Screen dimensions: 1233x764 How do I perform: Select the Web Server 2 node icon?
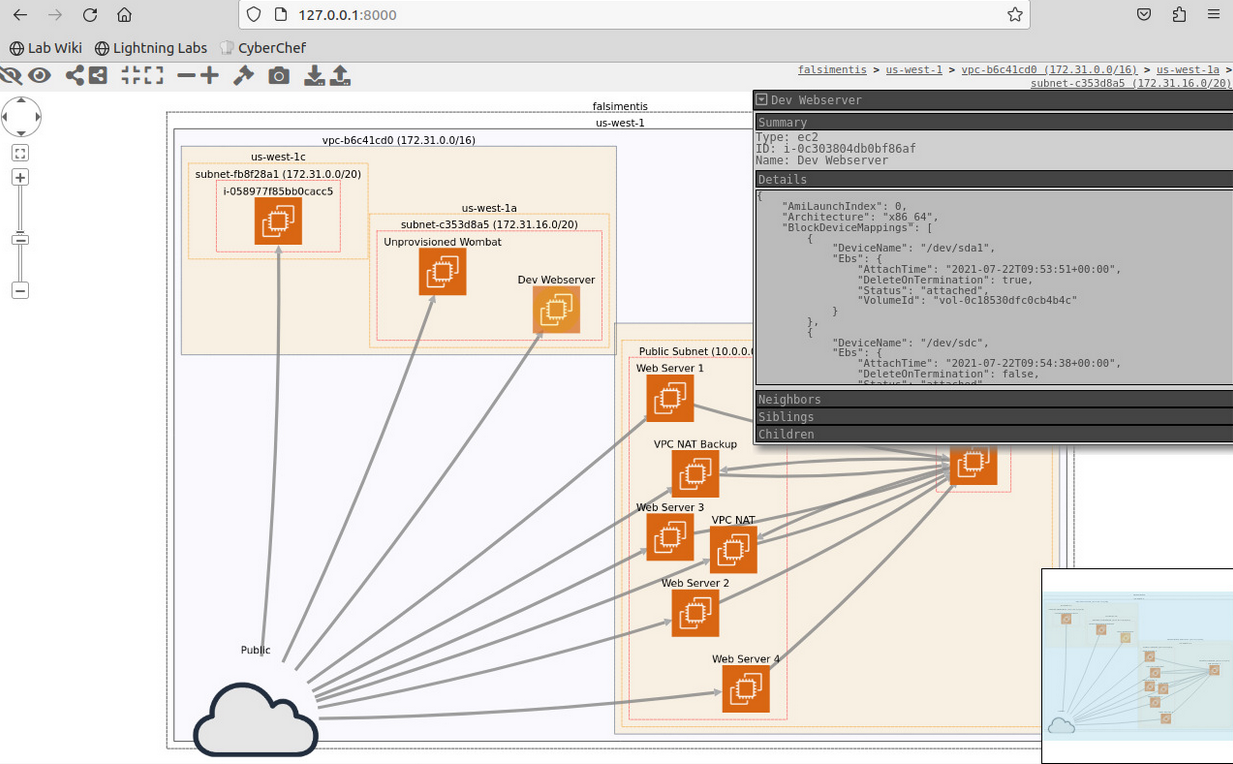coord(695,613)
